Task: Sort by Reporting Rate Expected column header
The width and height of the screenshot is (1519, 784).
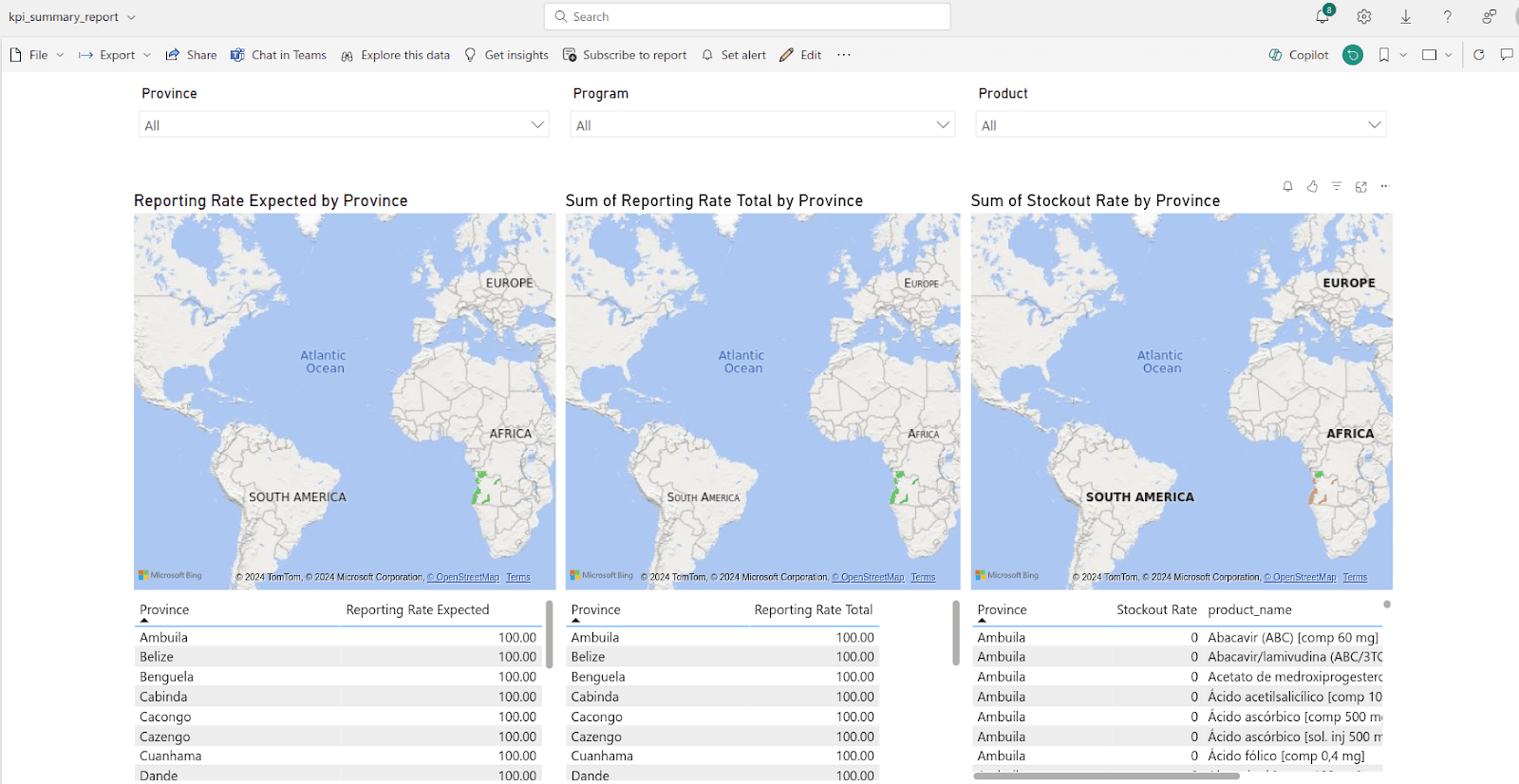Action: click(x=418, y=609)
